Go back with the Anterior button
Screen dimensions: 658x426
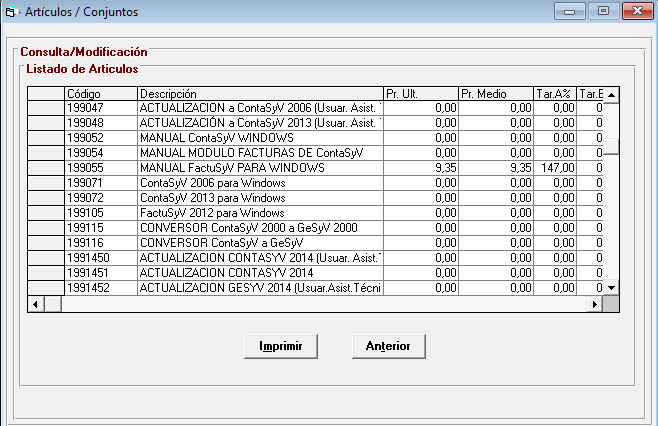click(389, 346)
